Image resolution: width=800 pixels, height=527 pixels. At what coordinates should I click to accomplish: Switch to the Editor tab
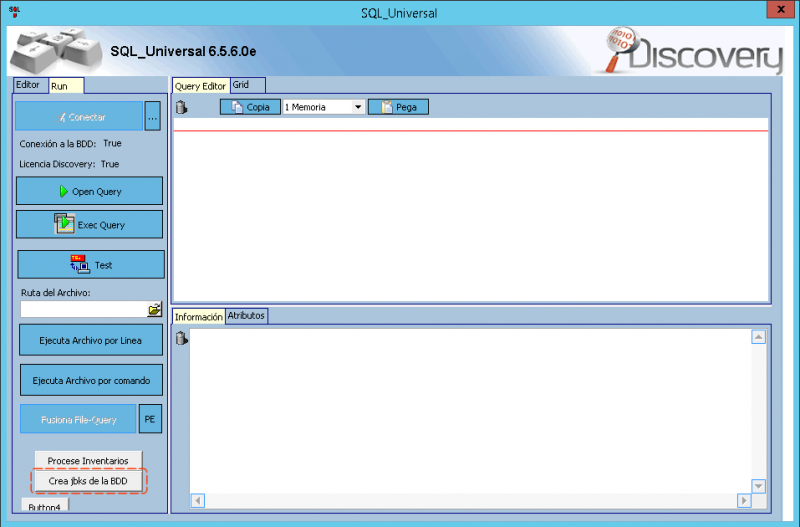point(30,85)
